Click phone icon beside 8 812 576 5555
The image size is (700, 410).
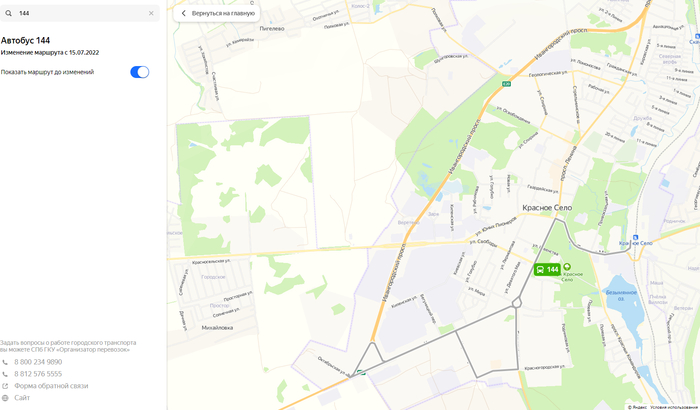(5, 374)
